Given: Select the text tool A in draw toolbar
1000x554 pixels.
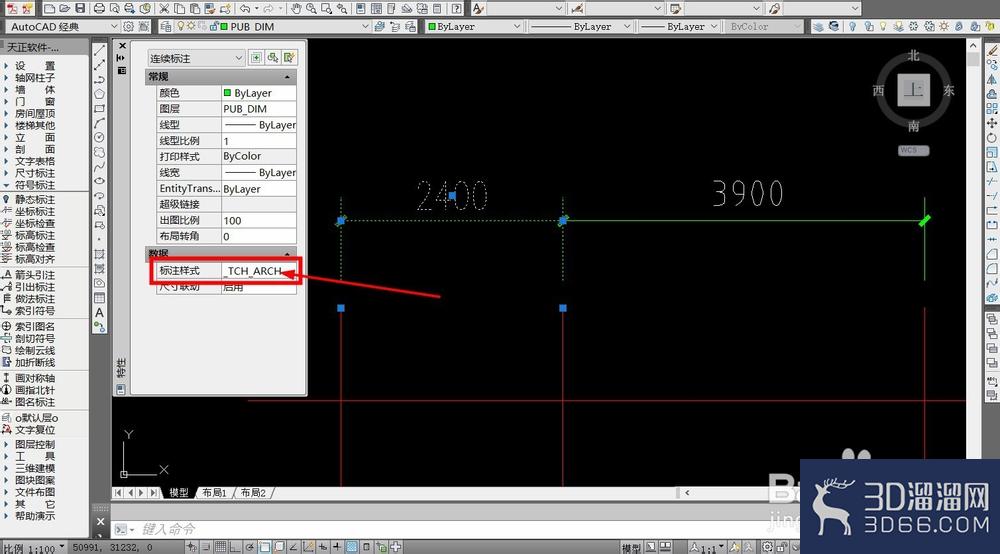Looking at the screenshot, I should 99,312.
